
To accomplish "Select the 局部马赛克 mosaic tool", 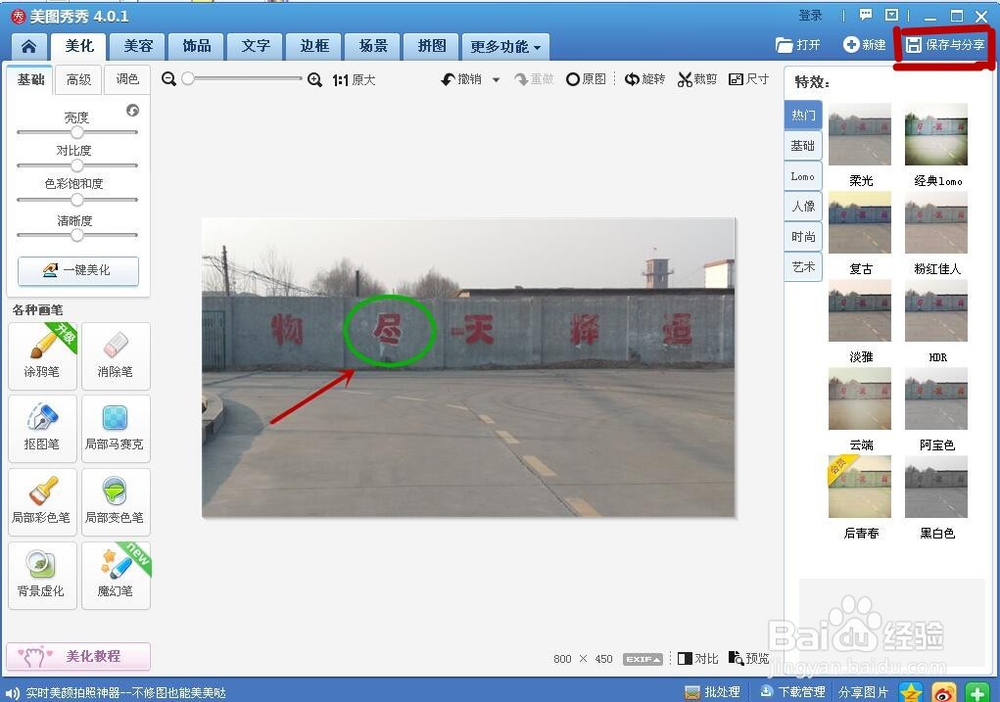I will pos(115,428).
